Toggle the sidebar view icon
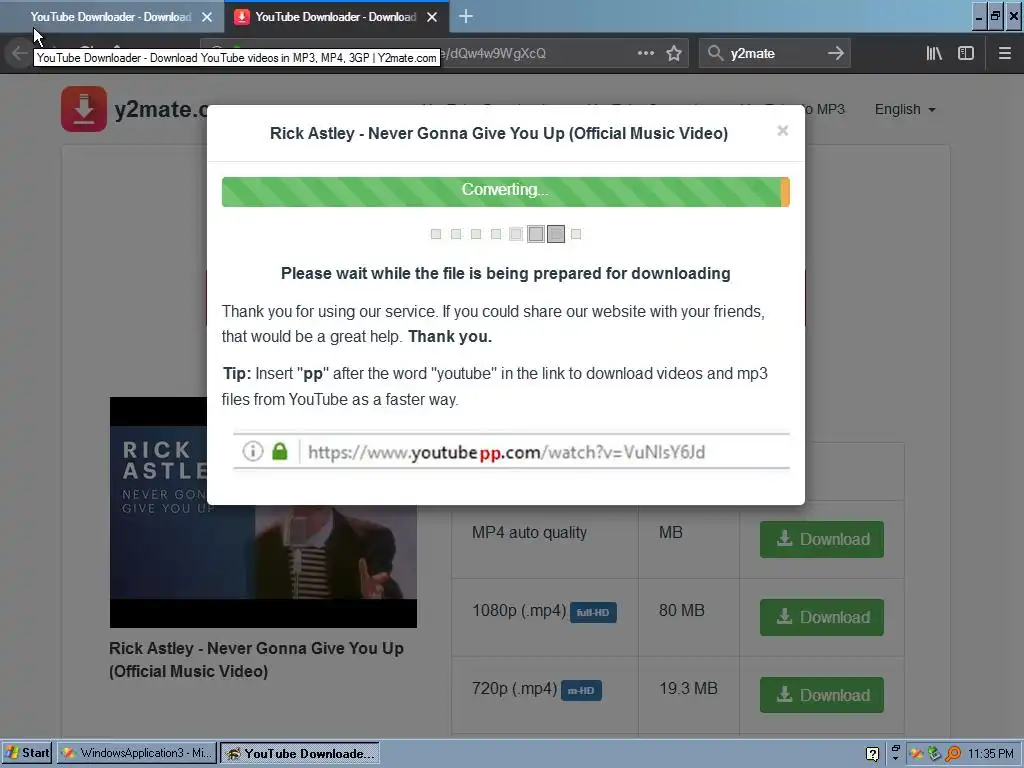Screen dimensions: 1024x768 (x=966, y=53)
